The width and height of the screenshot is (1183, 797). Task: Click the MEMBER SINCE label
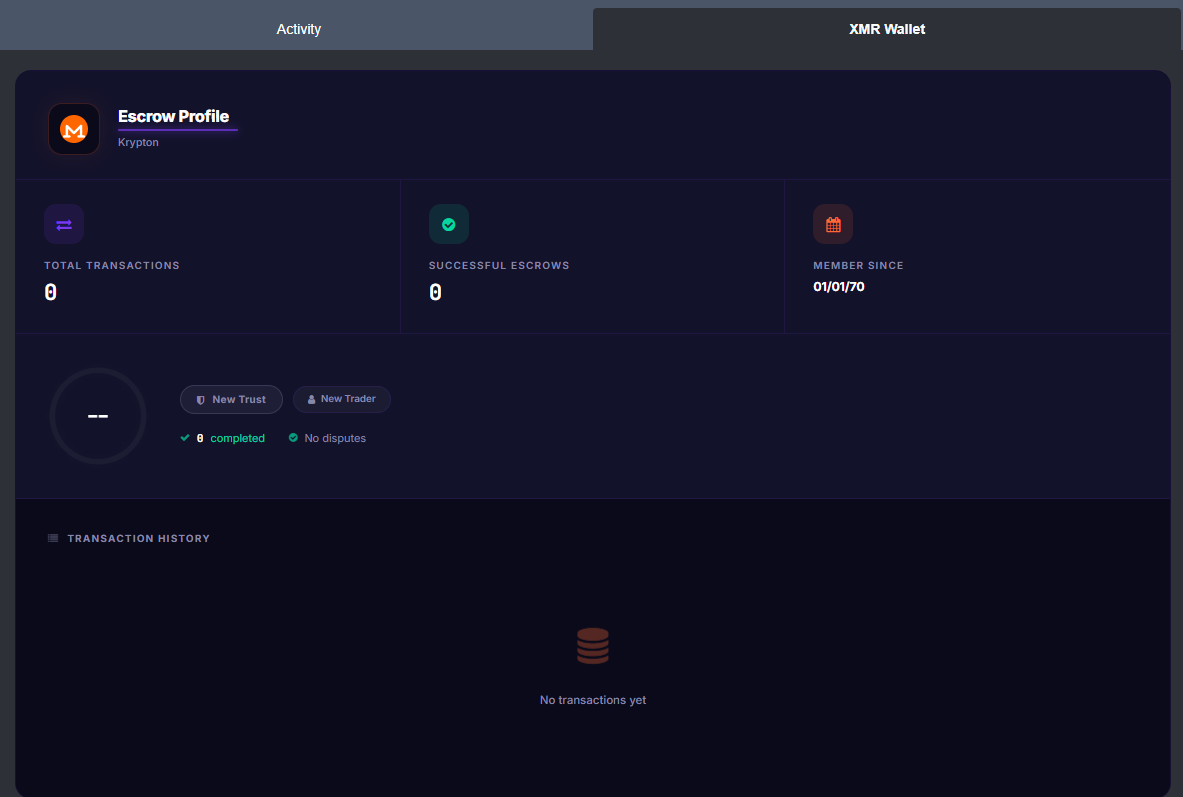[x=859, y=266]
